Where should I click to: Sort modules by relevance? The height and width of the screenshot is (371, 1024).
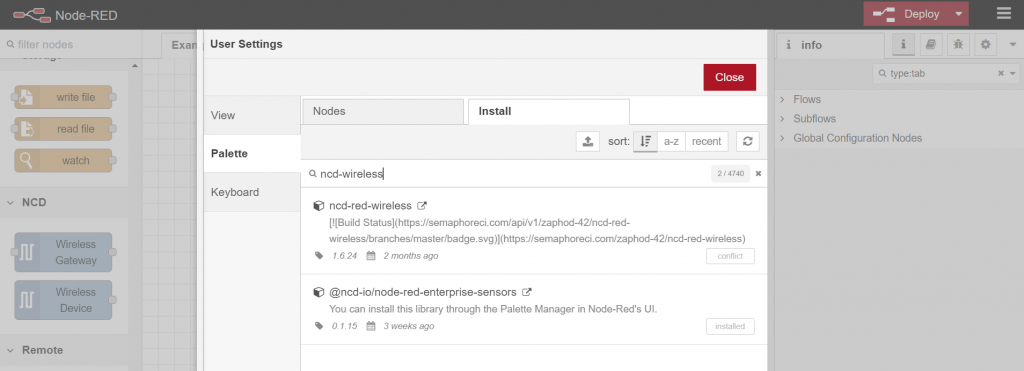point(645,141)
